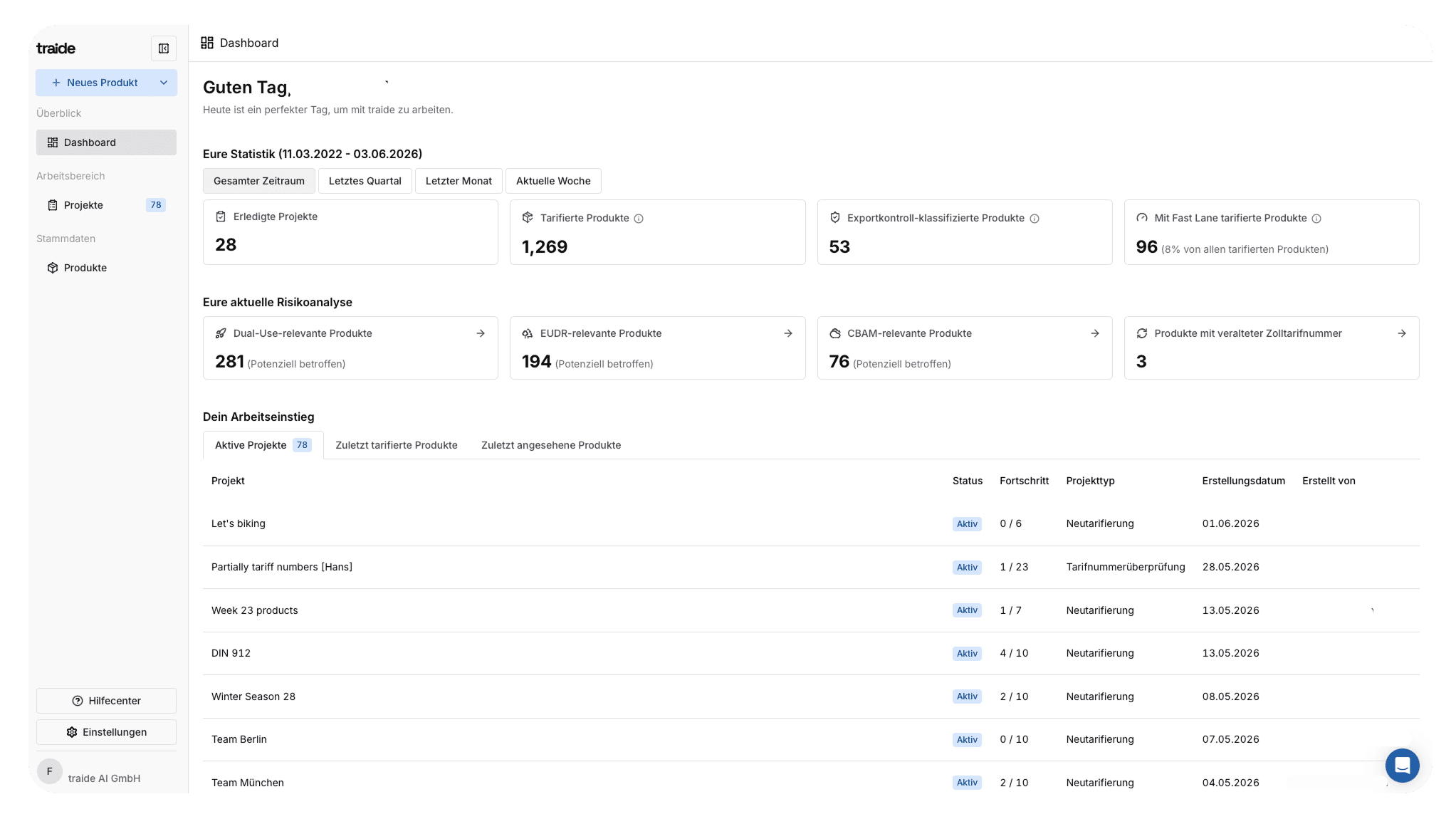Click the user avatar F
Image resolution: width=1456 pixels, height=814 pixels.
49,771
